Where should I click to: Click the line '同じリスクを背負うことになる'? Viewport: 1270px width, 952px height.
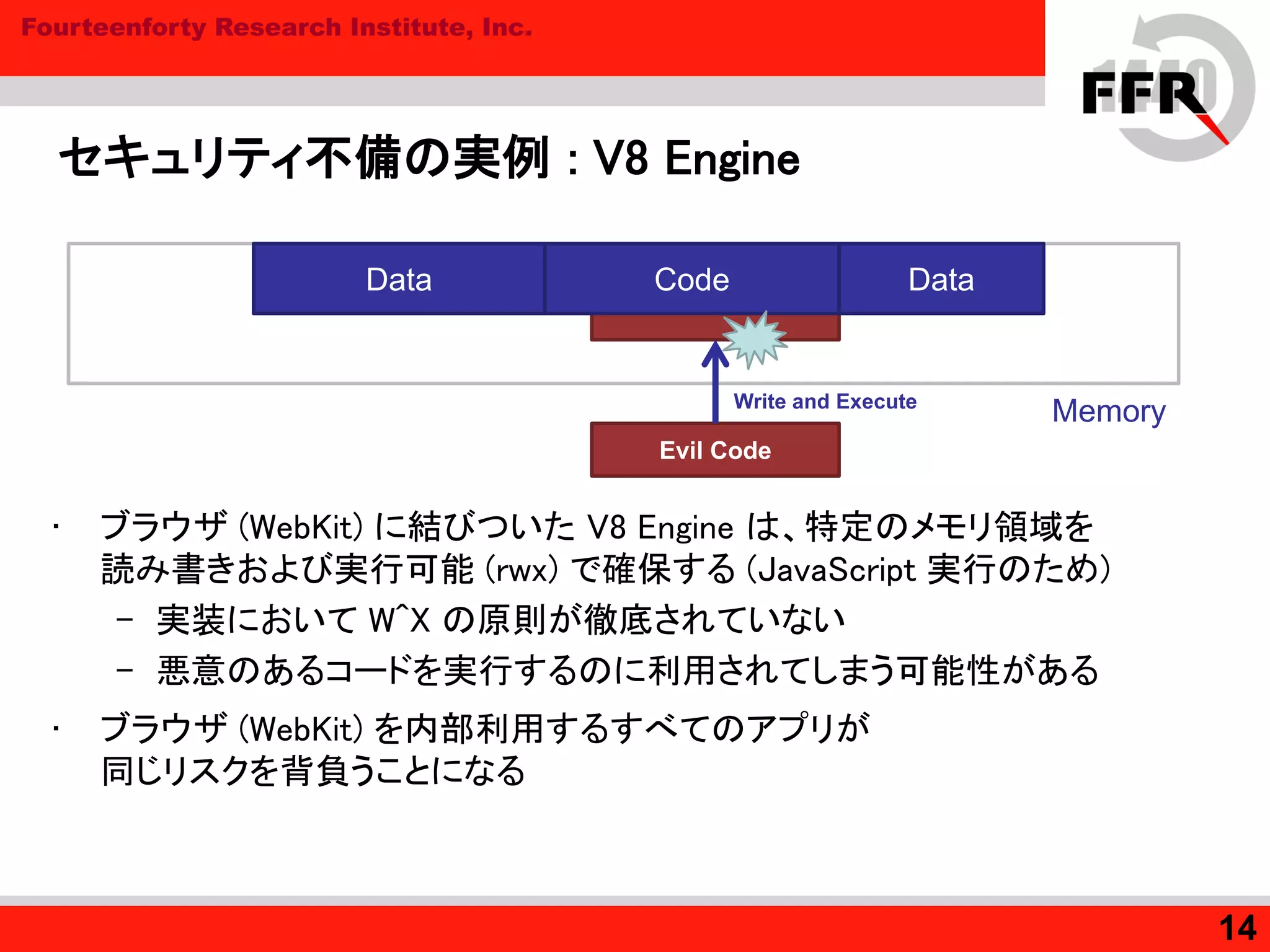(314, 771)
